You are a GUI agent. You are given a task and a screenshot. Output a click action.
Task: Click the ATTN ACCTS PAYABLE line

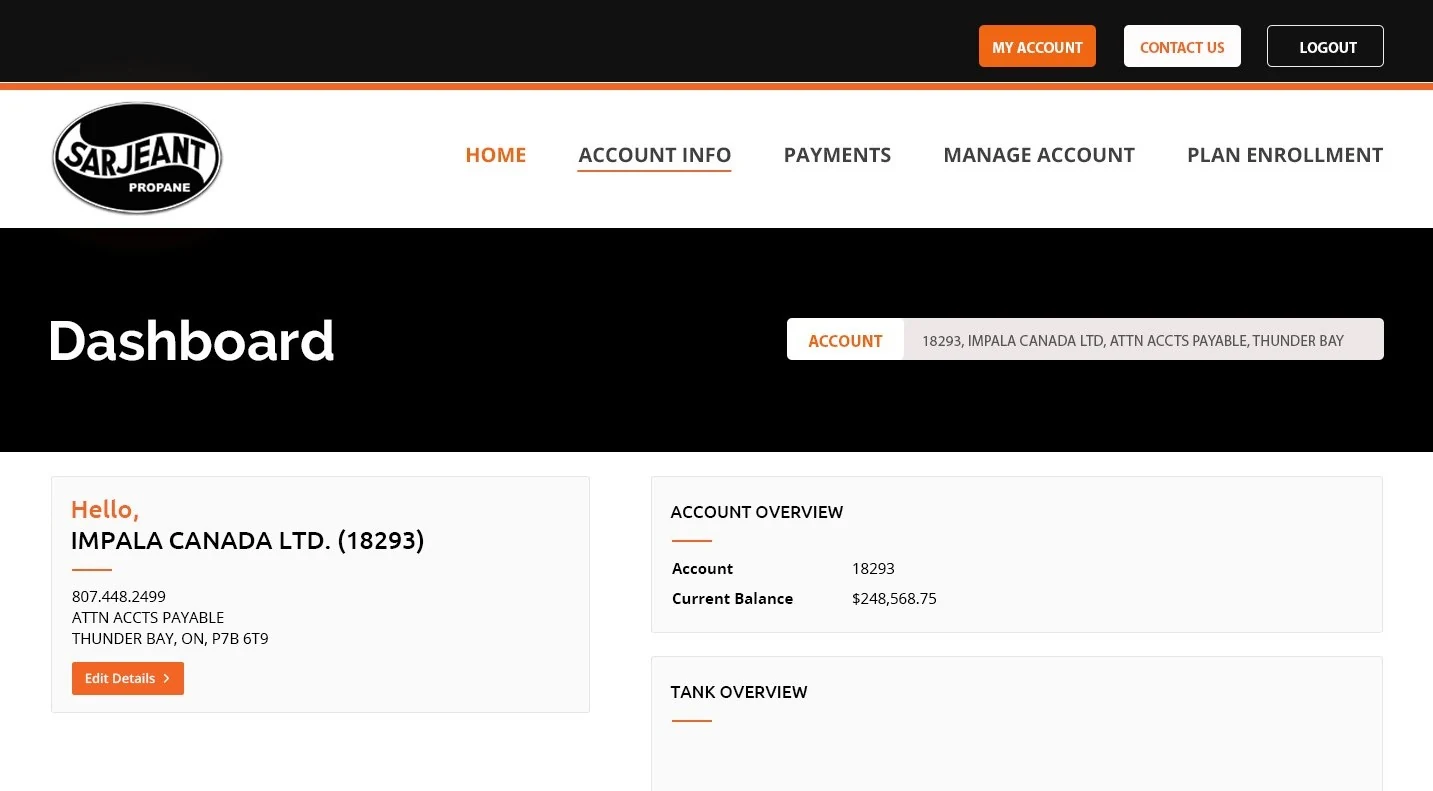[148, 618]
